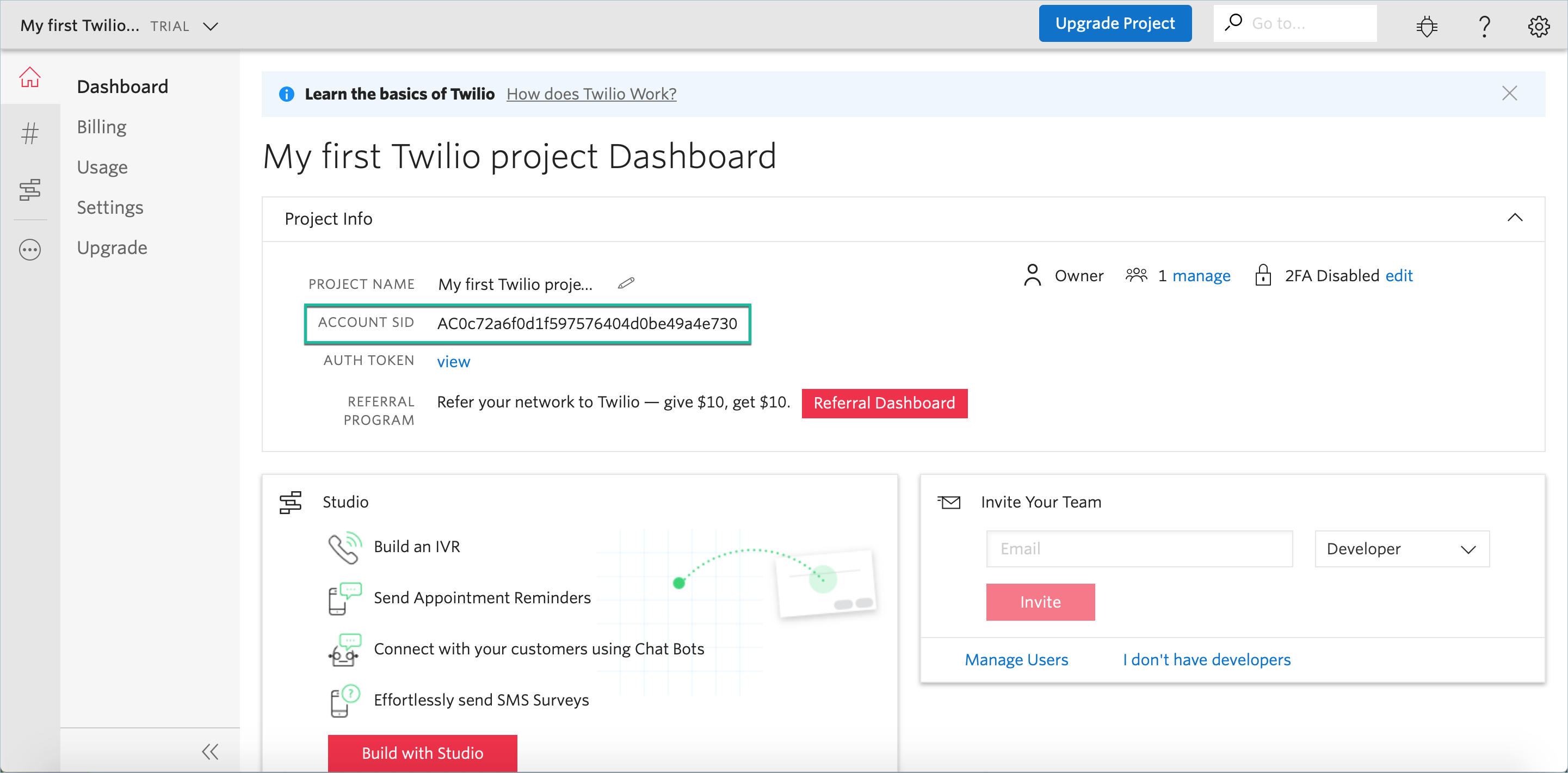Image resolution: width=1568 pixels, height=773 pixels.
Task: Open All Products ellipsis icon
Action: coord(29,250)
